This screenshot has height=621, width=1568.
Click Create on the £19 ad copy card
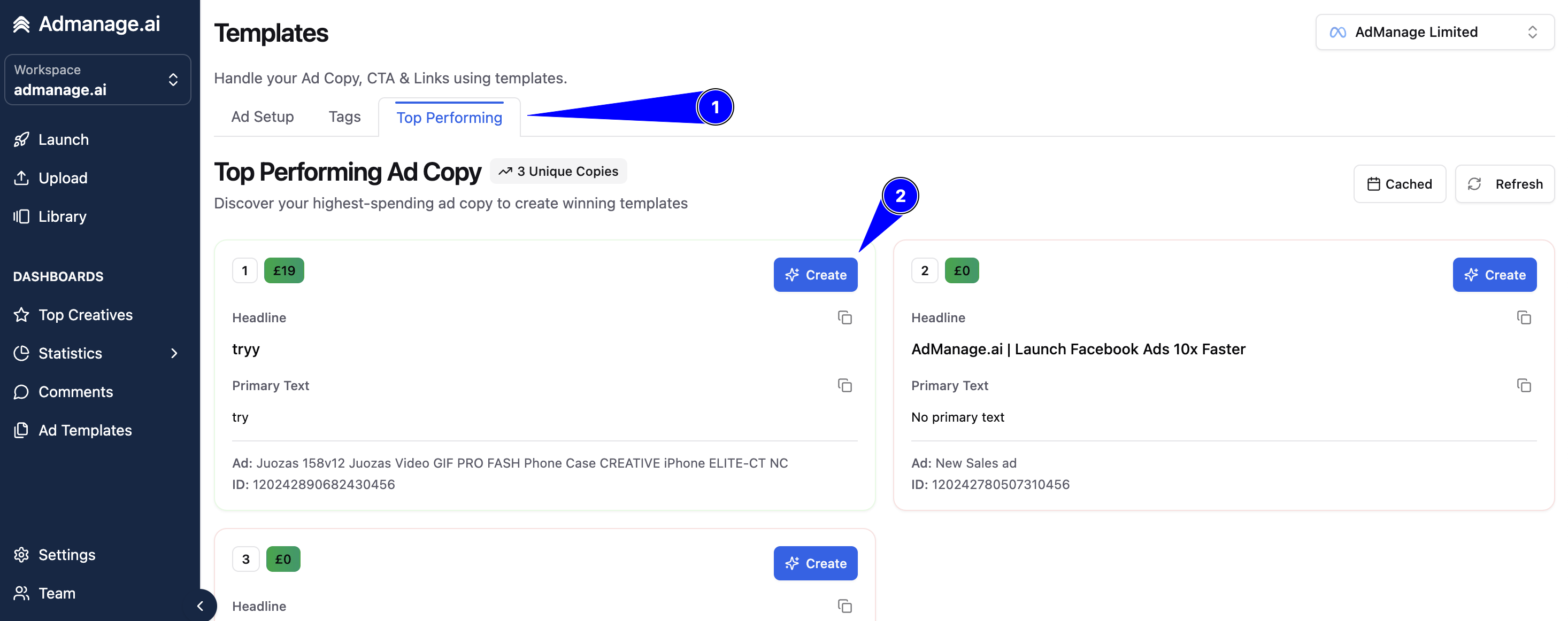click(815, 275)
